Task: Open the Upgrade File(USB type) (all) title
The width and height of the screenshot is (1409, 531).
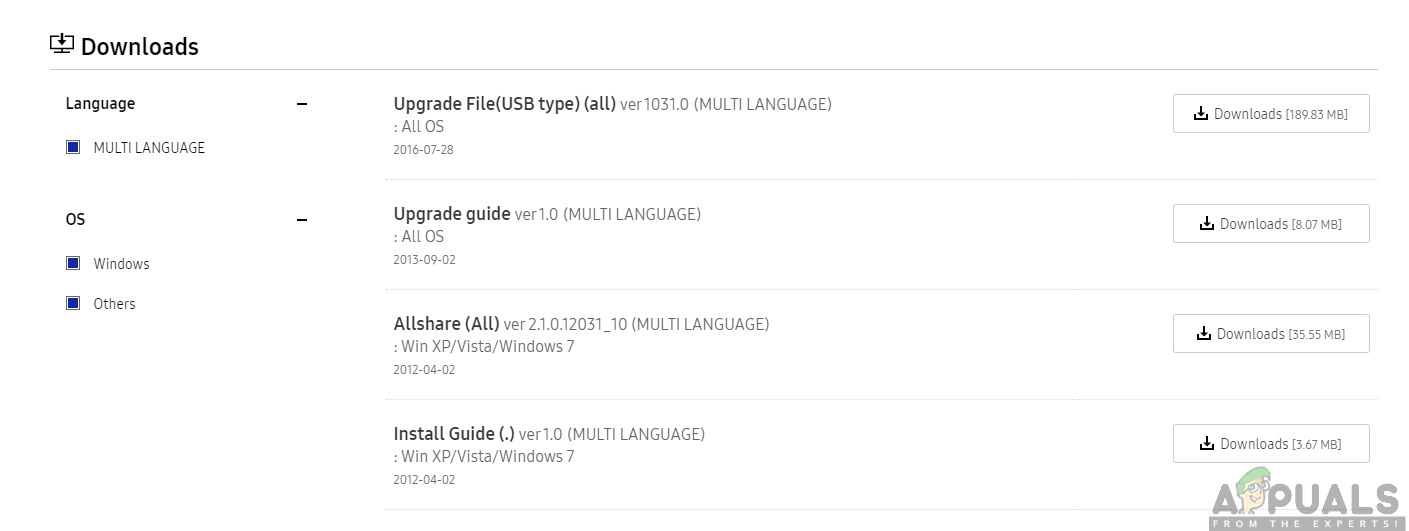Action: 504,103
